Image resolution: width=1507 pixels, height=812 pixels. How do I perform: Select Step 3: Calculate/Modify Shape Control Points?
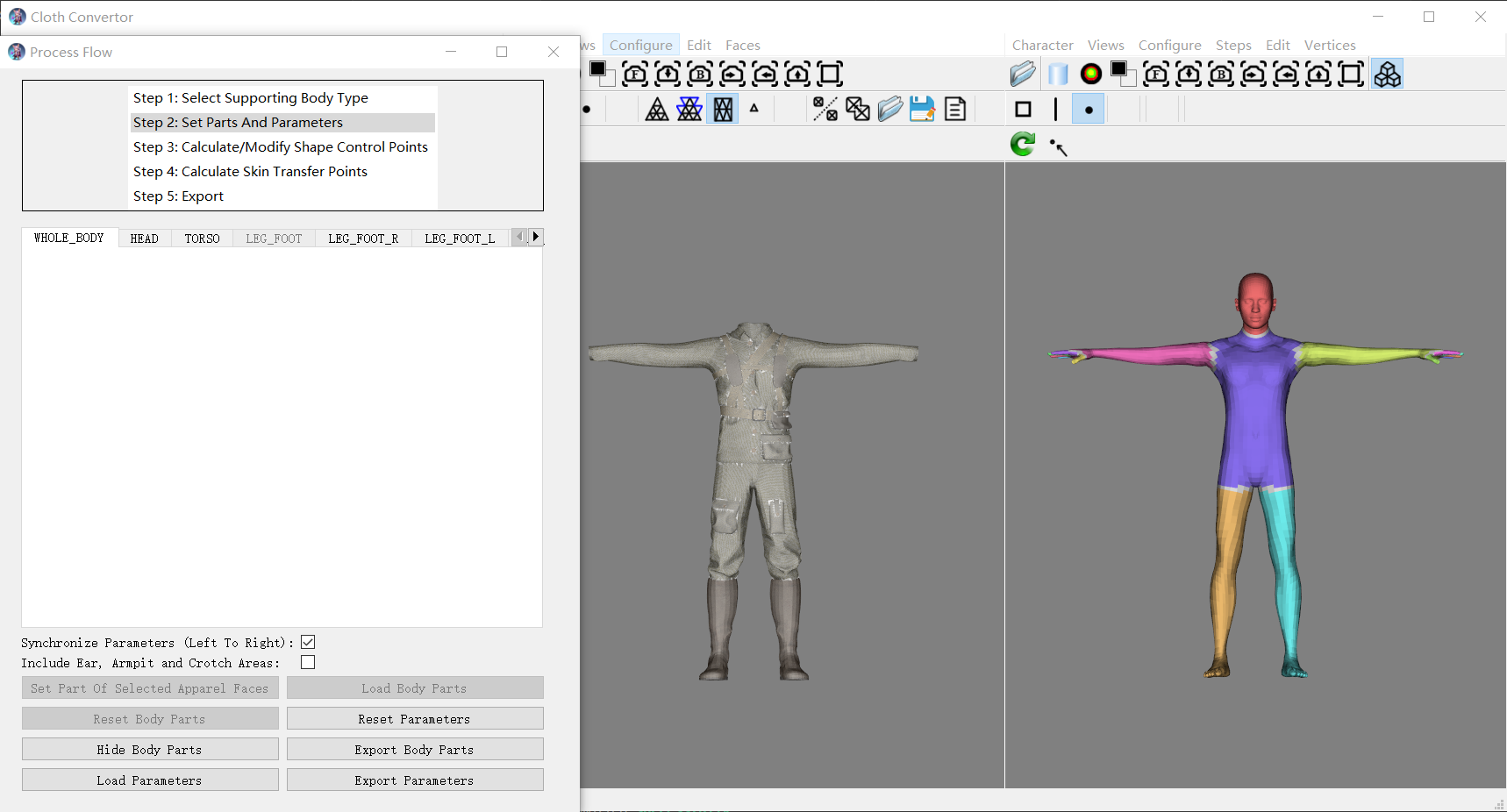[x=281, y=147]
